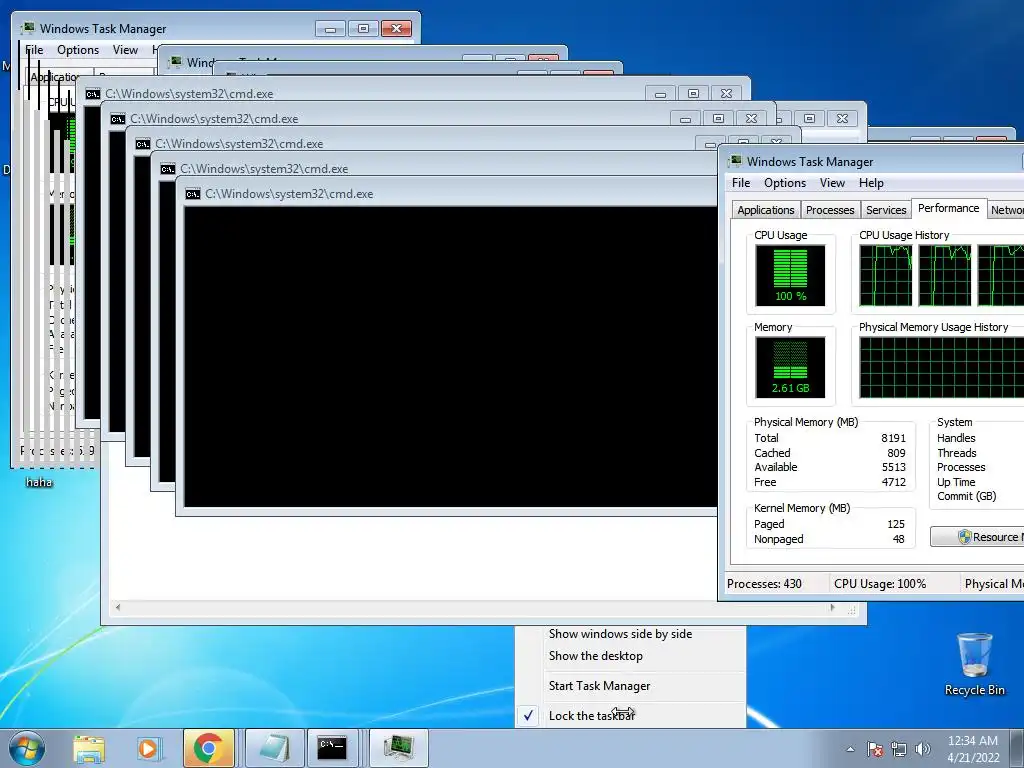Open Options menu in back-left Task Manager
The image size is (1024, 768).
(78, 50)
